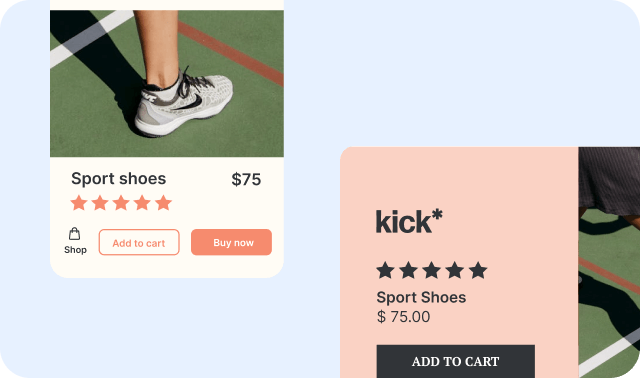Click the fifth dark star under kick
This screenshot has height=378, width=640.
[x=478, y=271]
